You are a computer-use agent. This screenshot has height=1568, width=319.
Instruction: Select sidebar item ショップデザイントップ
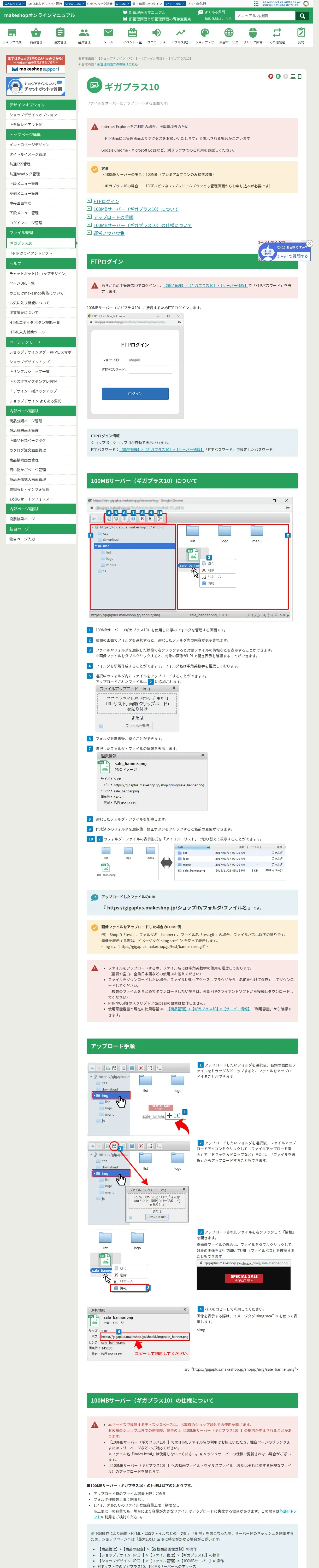pyautogui.click(x=41, y=362)
